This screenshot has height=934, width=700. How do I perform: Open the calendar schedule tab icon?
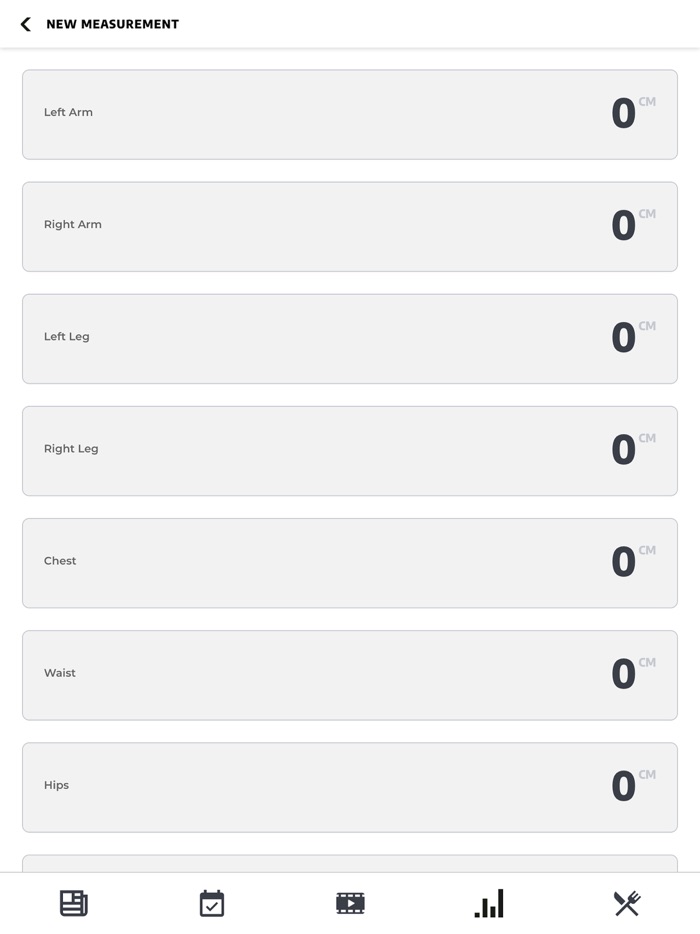click(212, 904)
